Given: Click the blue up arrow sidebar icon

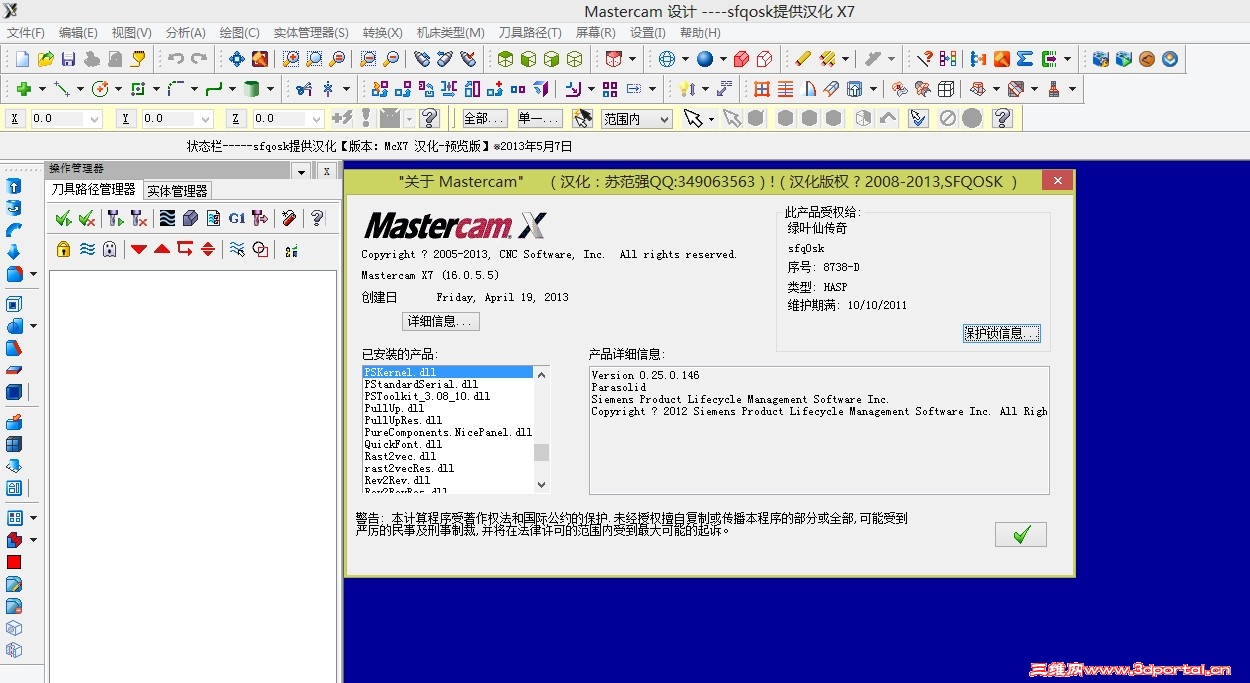Looking at the screenshot, I should coord(14,186).
